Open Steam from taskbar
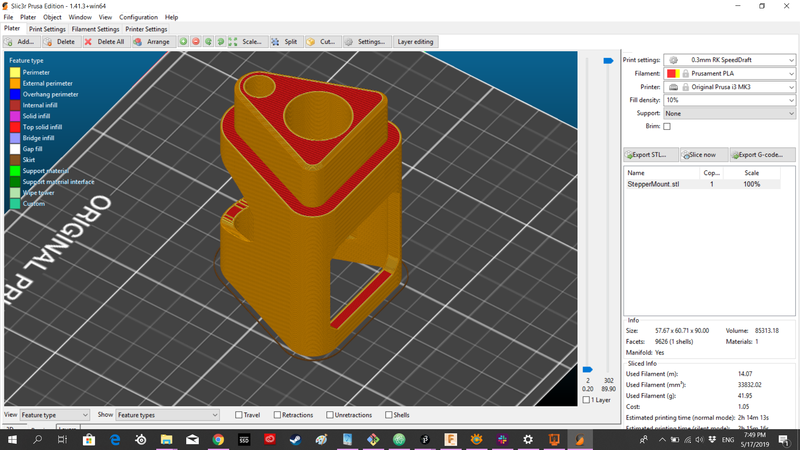The height and width of the screenshot is (450, 800). pos(295,439)
